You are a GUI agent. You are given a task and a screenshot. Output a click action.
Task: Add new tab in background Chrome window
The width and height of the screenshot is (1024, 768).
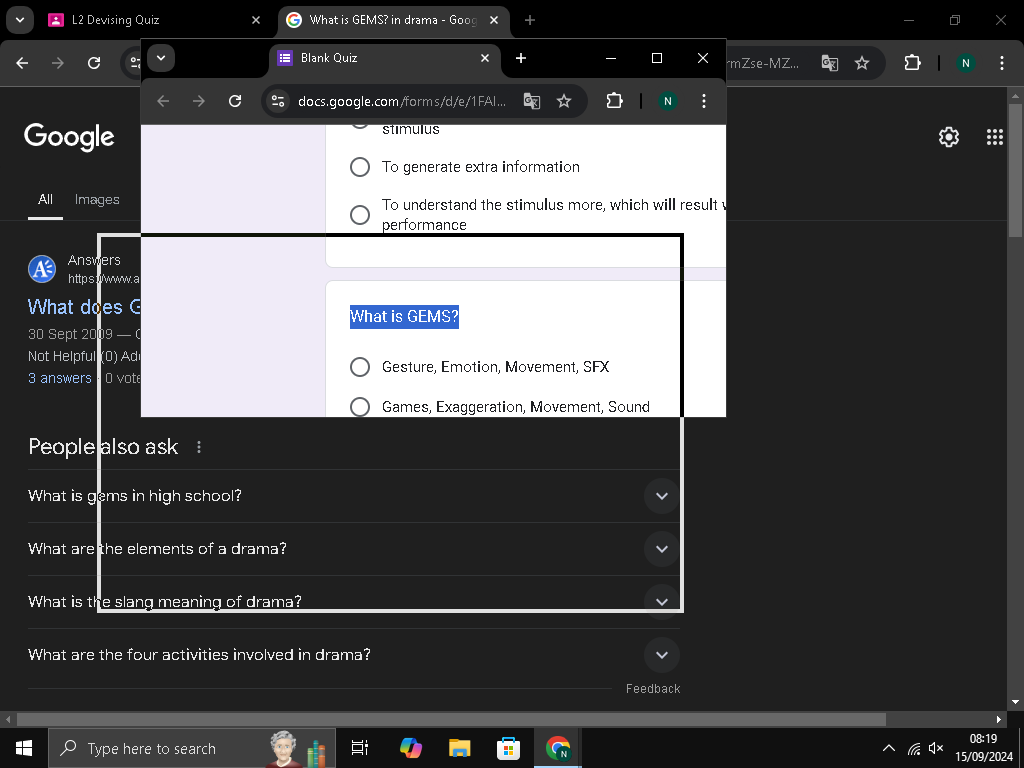click(530, 20)
